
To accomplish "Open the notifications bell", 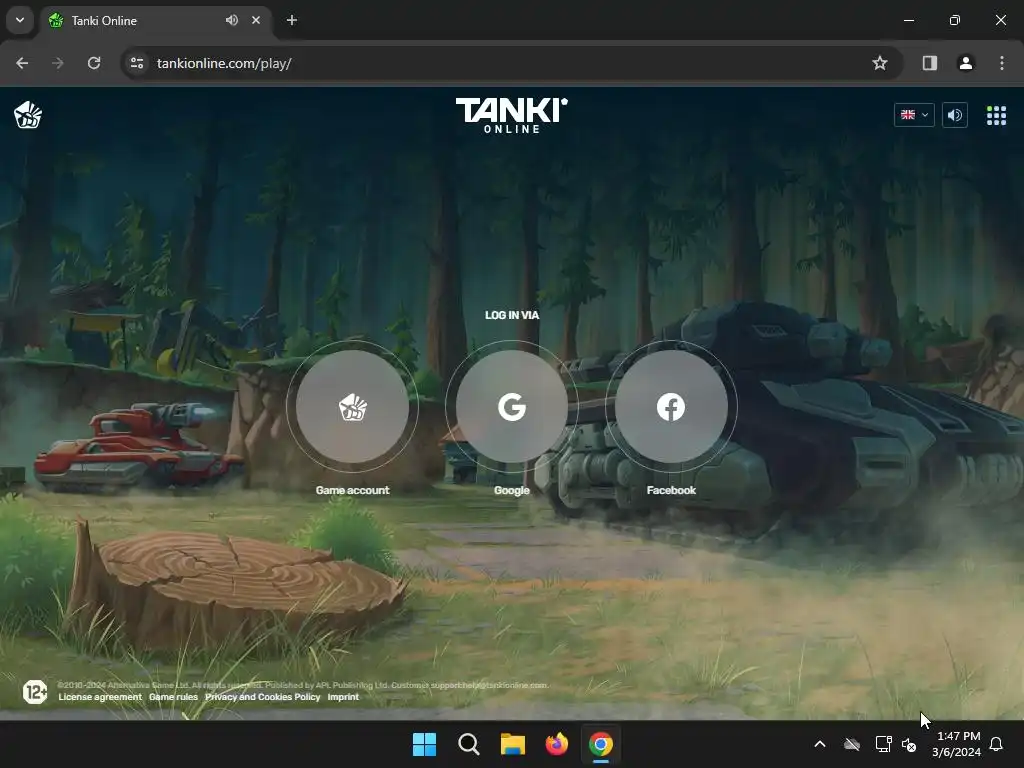I will point(997,744).
